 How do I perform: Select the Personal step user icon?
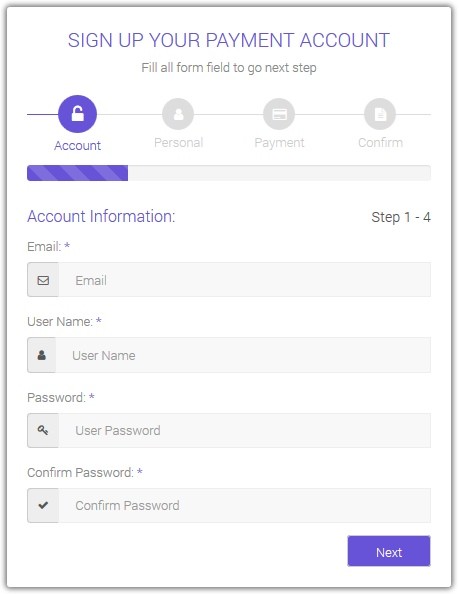click(x=178, y=114)
